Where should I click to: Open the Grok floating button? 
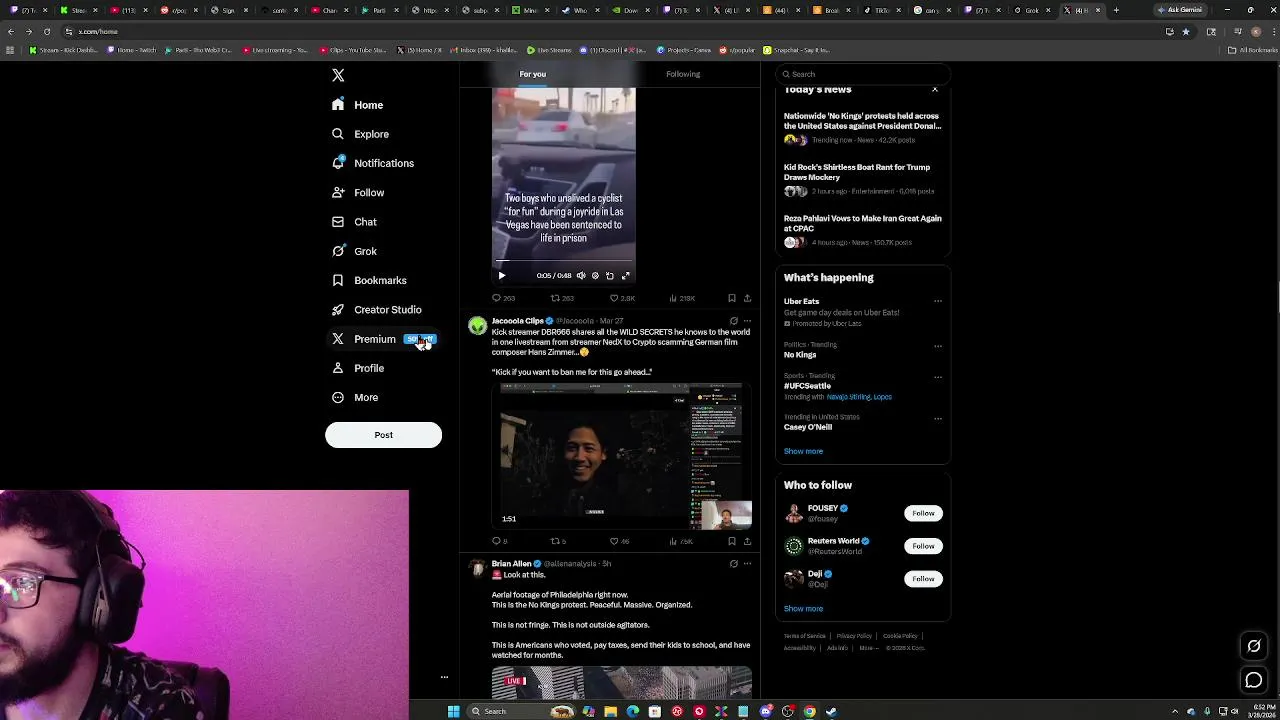(x=1254, y=646)
